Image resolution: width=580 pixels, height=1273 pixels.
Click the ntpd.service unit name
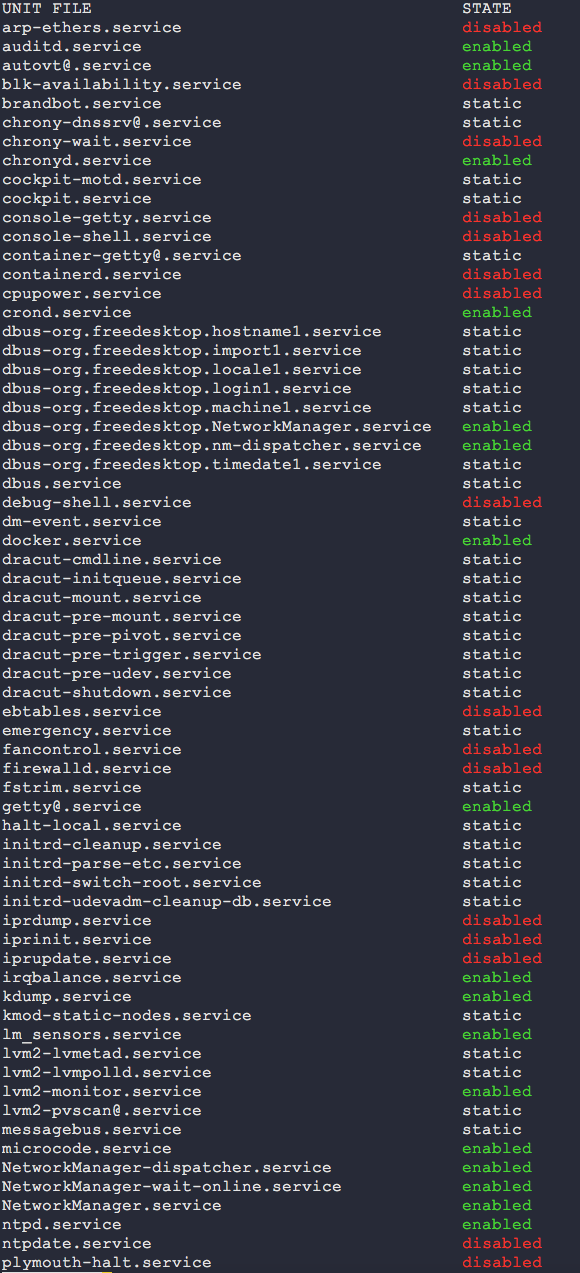click(x=61, y=1225)
